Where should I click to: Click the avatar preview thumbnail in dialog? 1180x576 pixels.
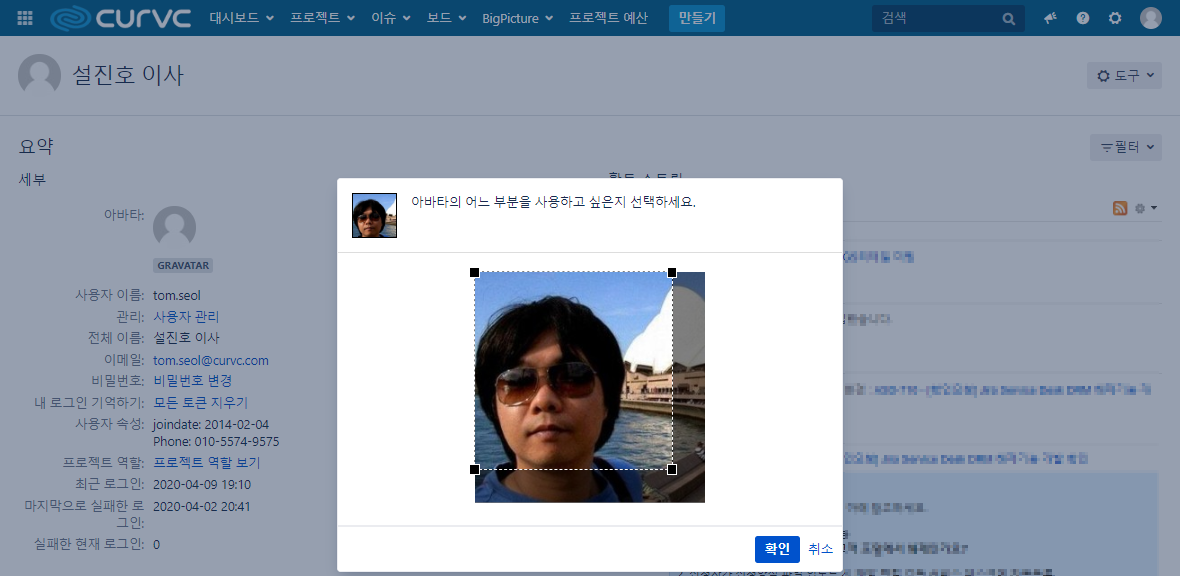coord(375,216)
